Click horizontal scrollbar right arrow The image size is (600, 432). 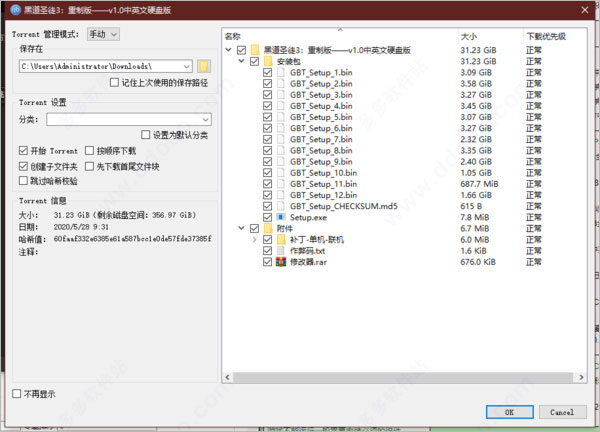[581, 377]
